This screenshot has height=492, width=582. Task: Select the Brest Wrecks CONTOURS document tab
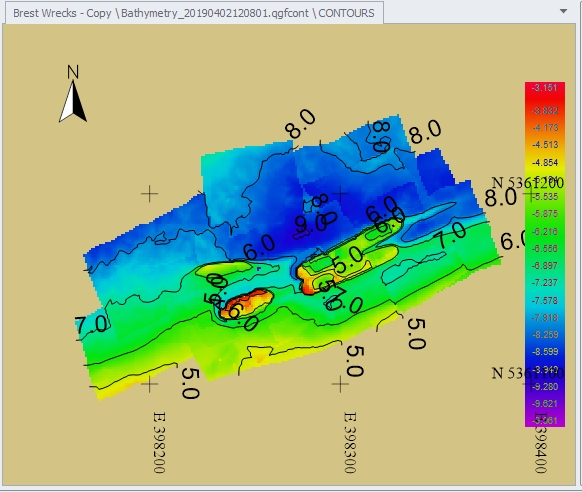[194, 13]
